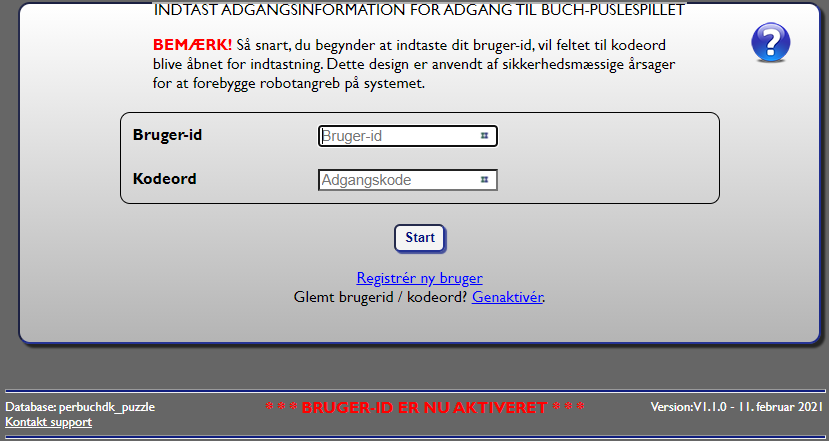Click the Bruger-id label text
Viewport: 829px width, 441px height.
click(167, 135)
